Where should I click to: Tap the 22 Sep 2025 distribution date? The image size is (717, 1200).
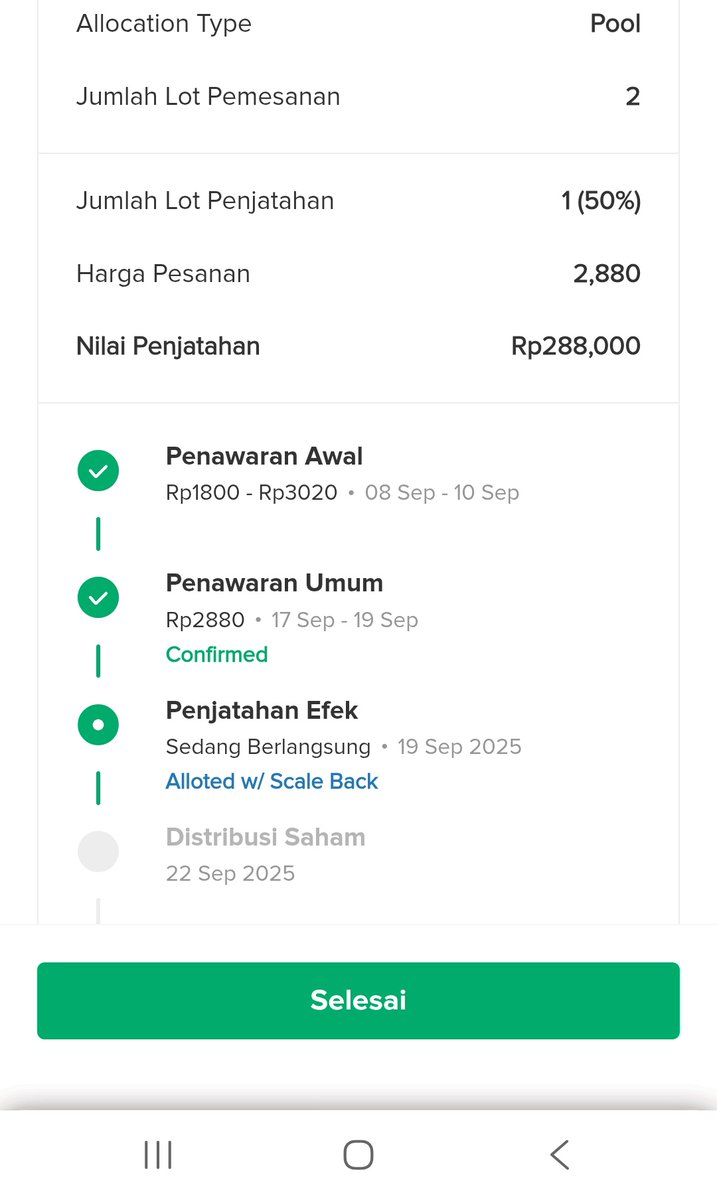[230, 873]
